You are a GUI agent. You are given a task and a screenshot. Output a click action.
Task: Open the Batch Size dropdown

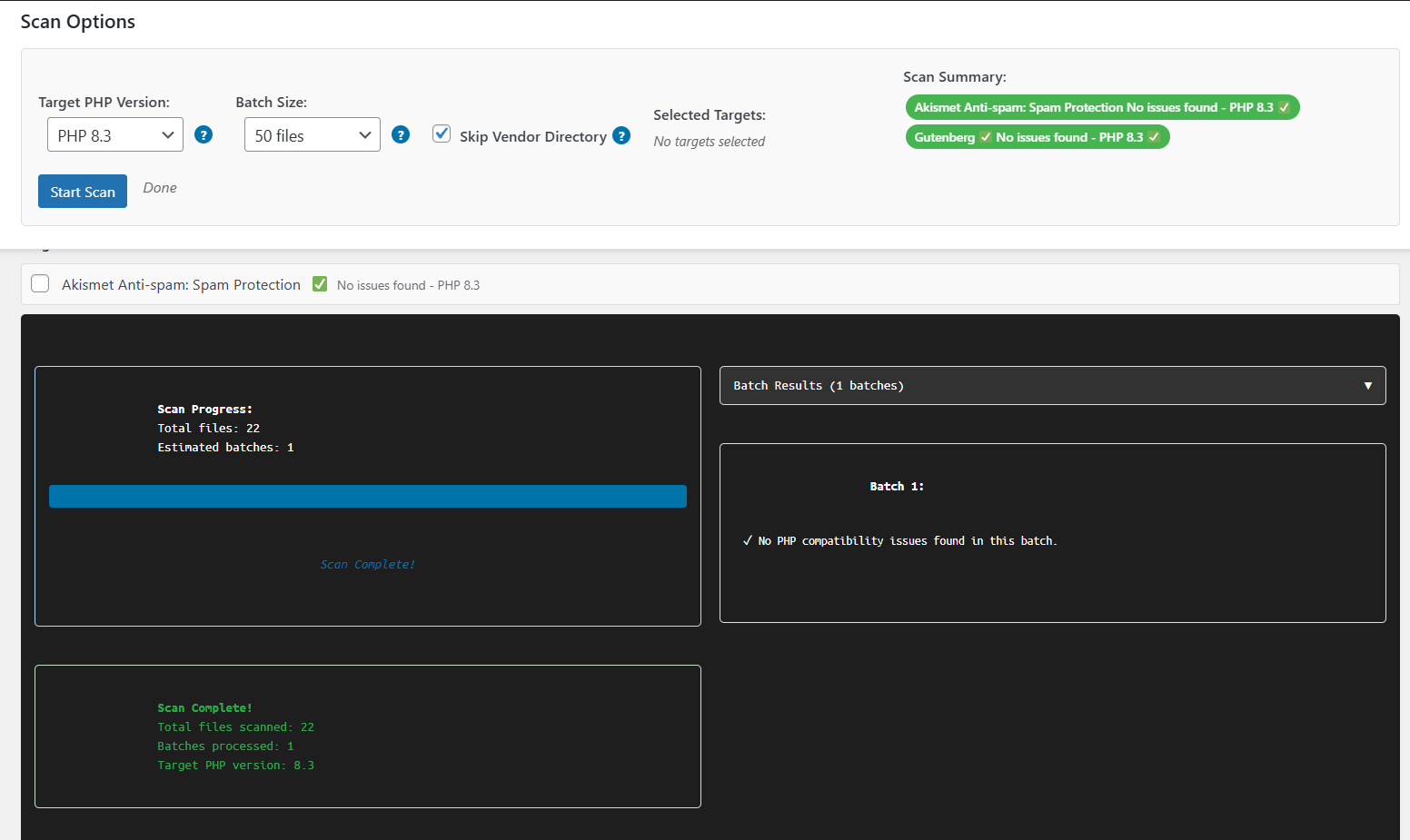tap(313, 134)
